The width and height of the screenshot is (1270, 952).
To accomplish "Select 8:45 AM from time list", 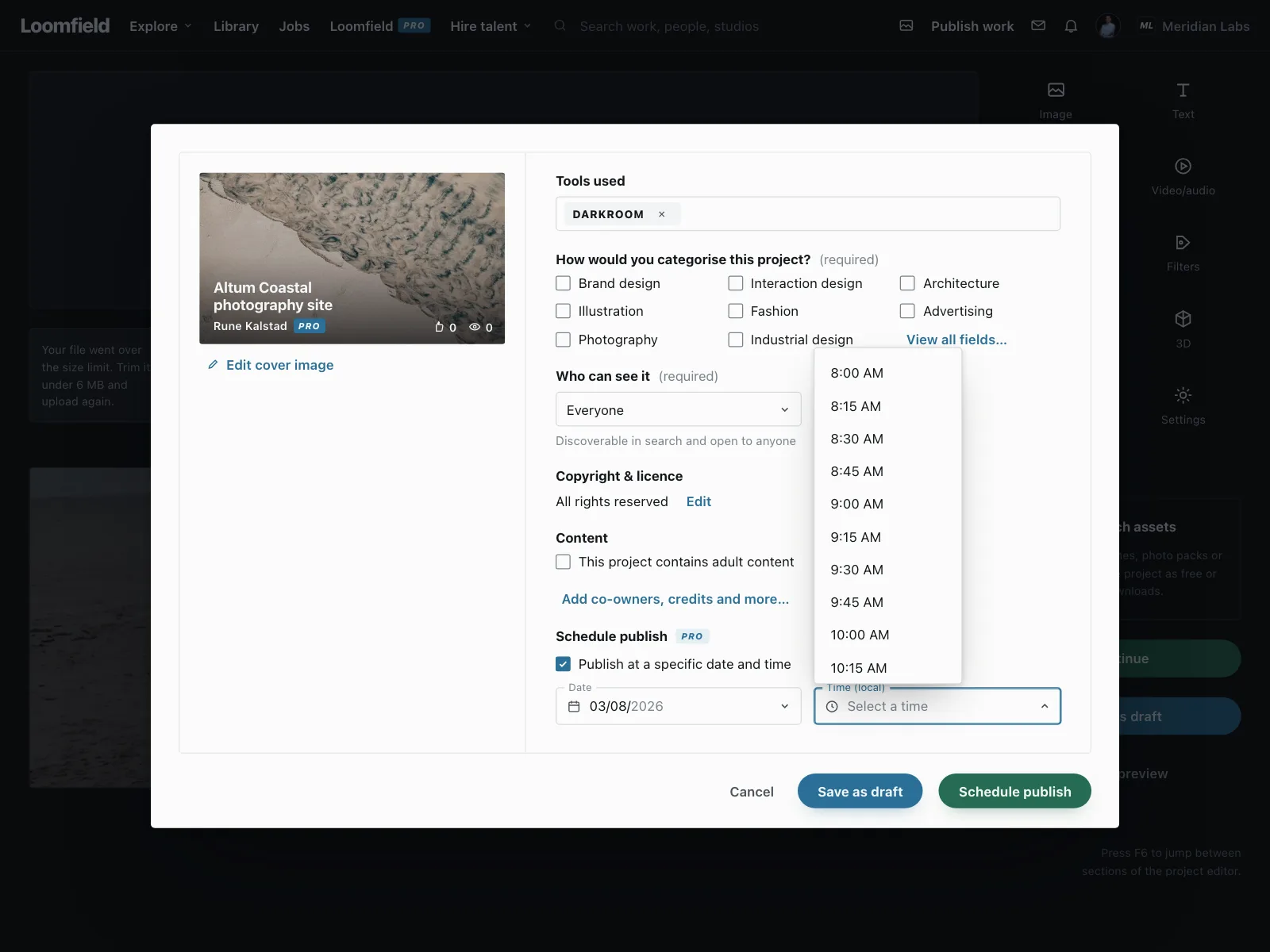I will click(x=888, y=471).
